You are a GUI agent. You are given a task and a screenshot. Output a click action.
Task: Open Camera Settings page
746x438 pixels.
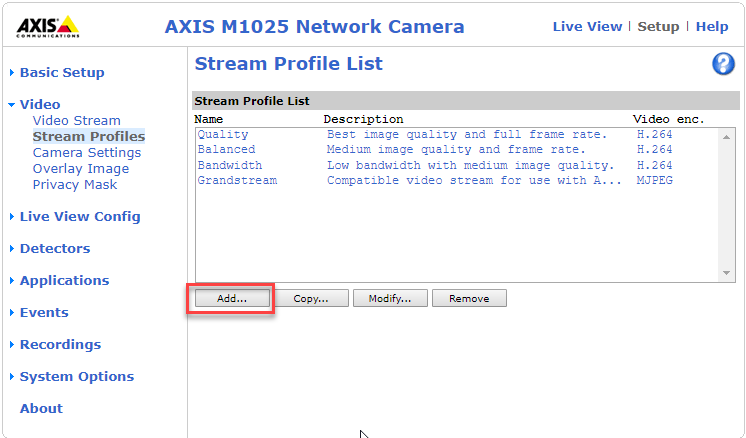click(x=87, y=153)
